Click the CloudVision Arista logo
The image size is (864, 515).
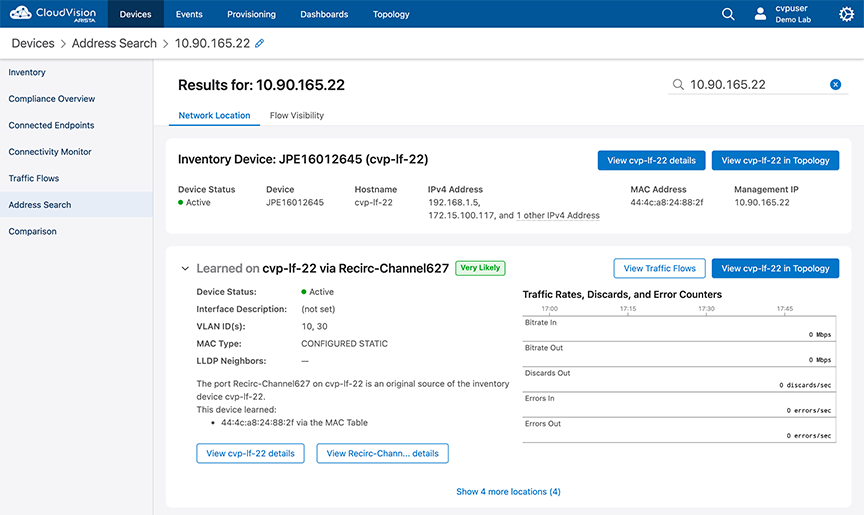(x=53, y=14)
